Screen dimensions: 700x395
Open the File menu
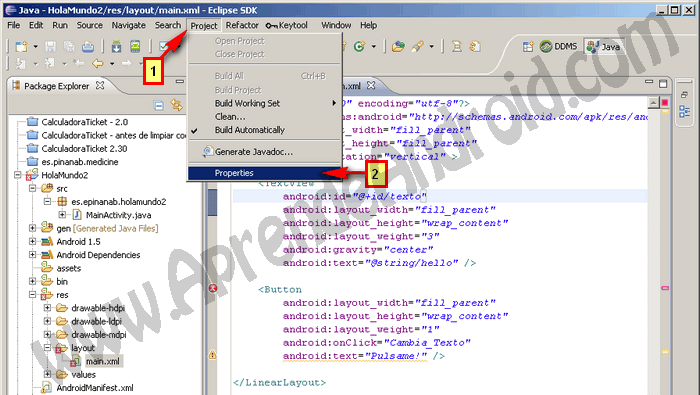coord(14,25)
